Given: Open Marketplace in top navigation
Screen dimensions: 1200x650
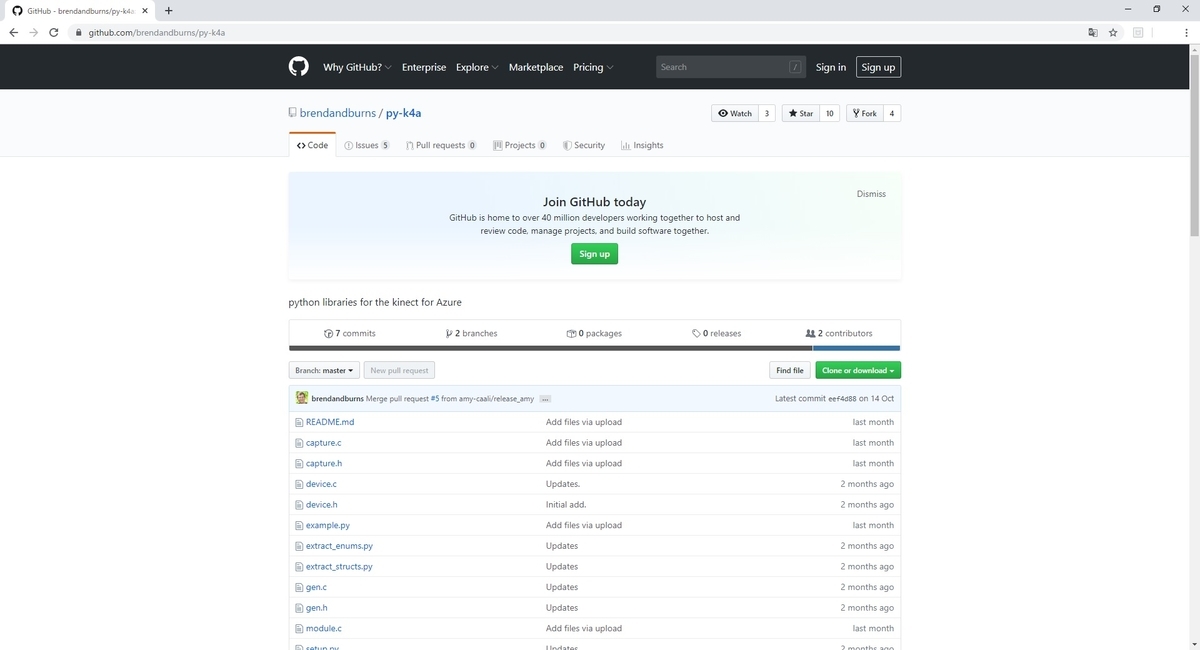Looking at the screenshot, I should pos(536,67).
